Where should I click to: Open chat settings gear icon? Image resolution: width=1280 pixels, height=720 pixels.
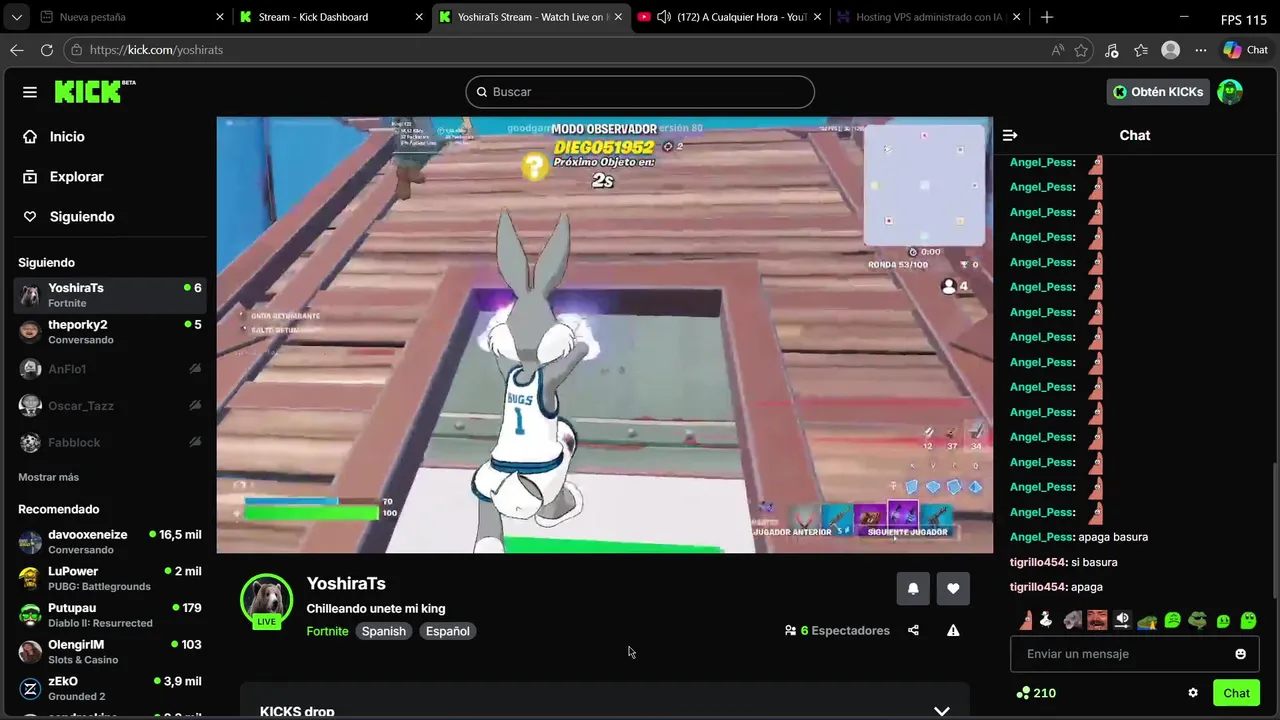point(1193,693)
